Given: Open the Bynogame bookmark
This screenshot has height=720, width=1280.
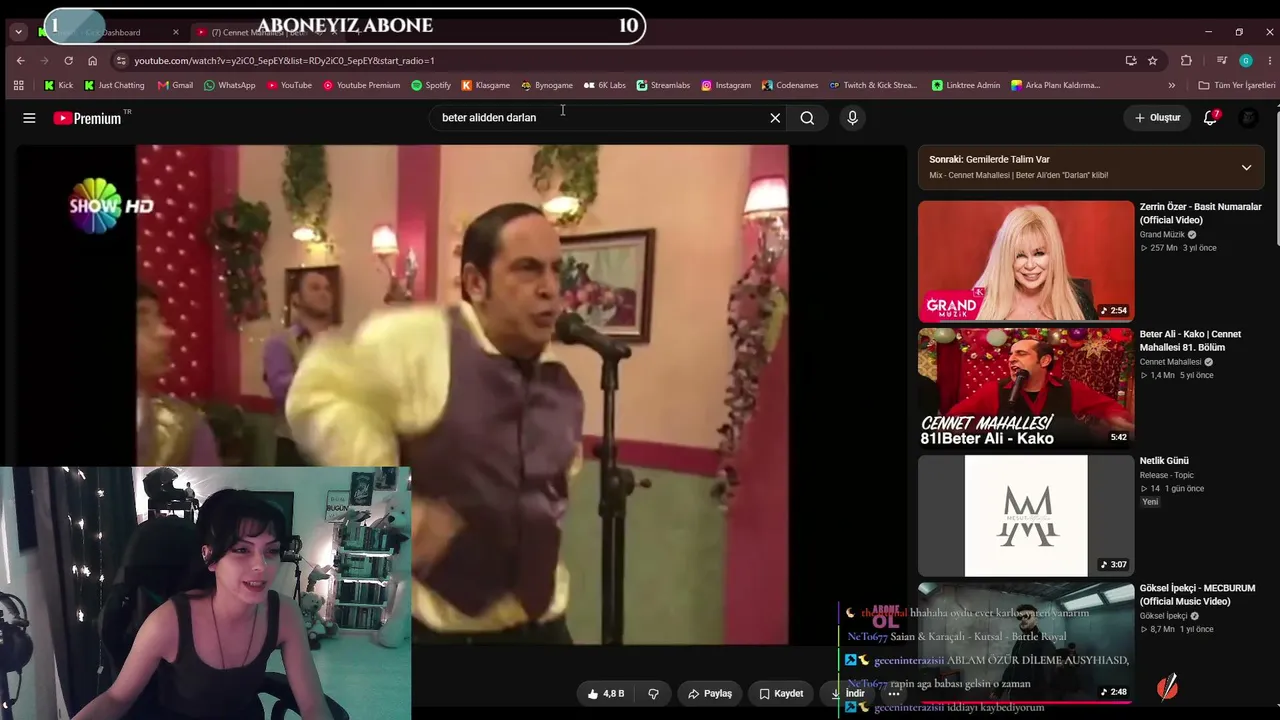Looking at the screenshot, I should click(x=546, y=85).
